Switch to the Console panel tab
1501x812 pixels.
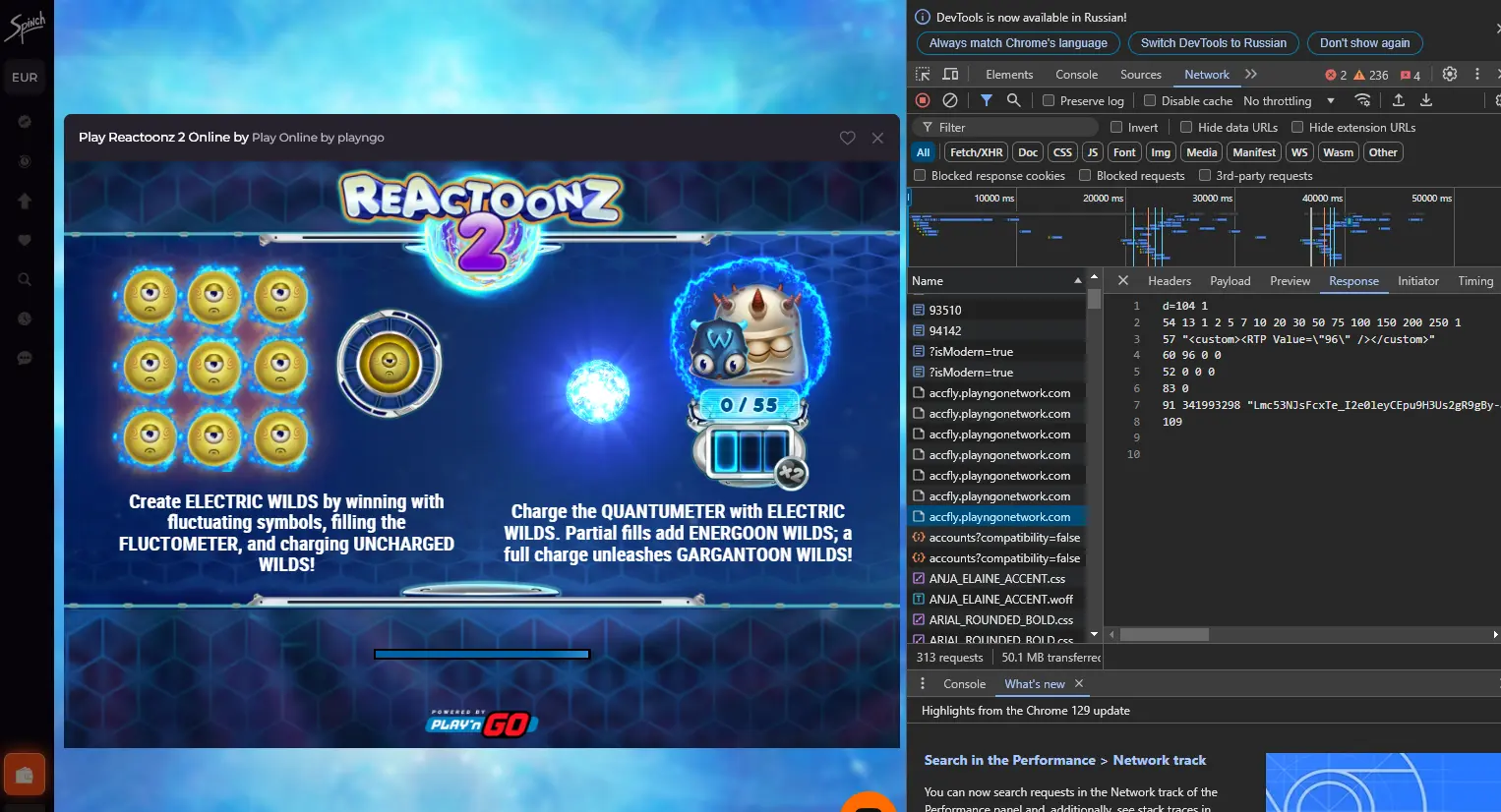pos(1076,75)
